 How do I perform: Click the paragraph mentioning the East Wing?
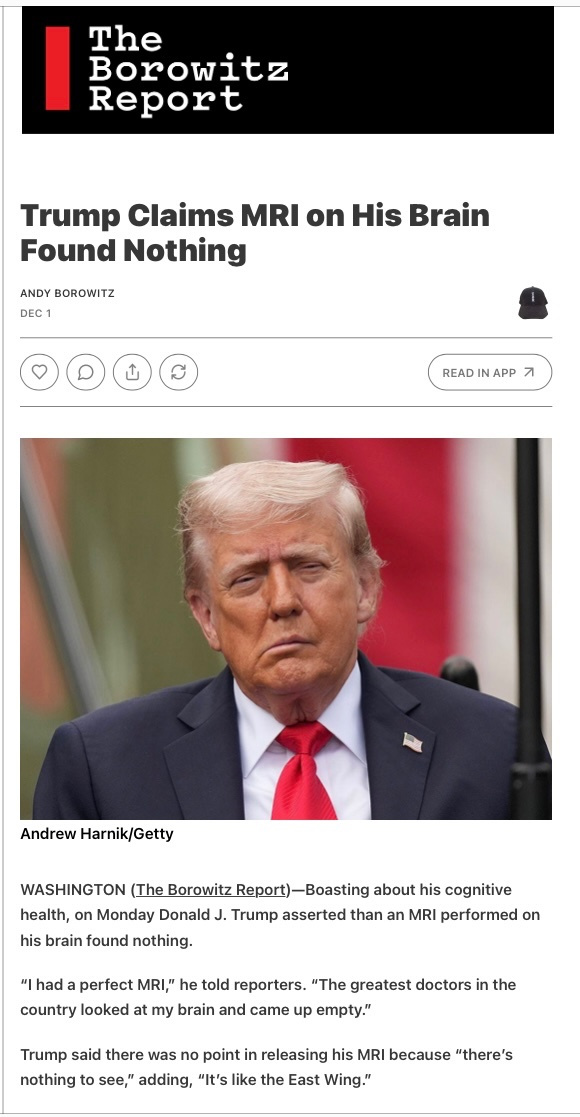click(x=266, y=1066)
